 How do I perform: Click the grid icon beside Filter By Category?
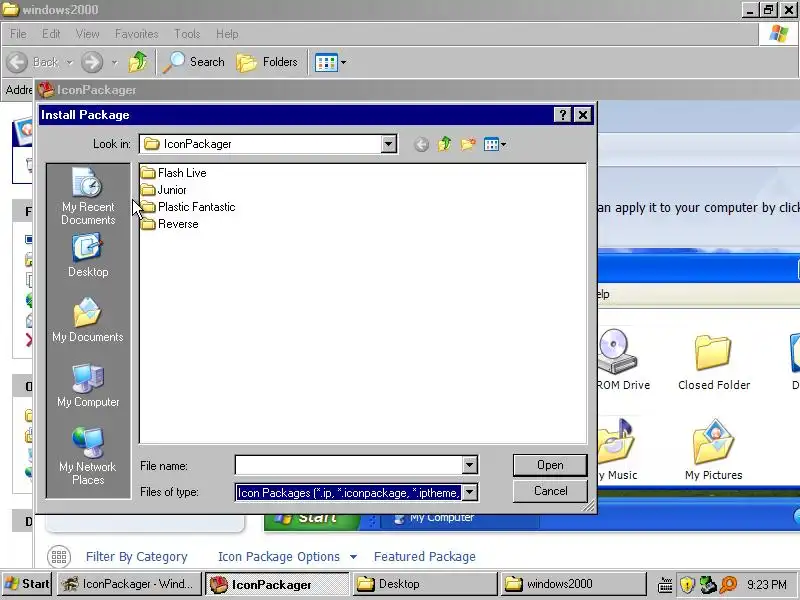point(59,557)
